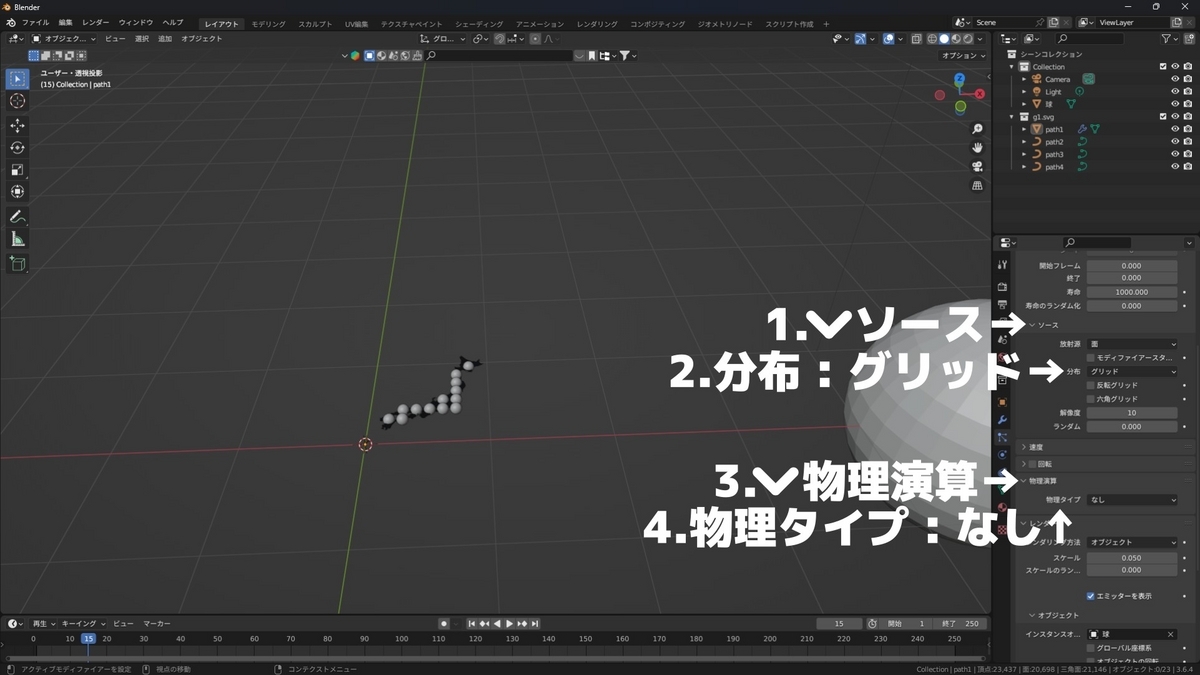Open the Modifier properties tab (wrench icon)
1200x675 pixels.
pyautogui.click(x=1001, y=417)
